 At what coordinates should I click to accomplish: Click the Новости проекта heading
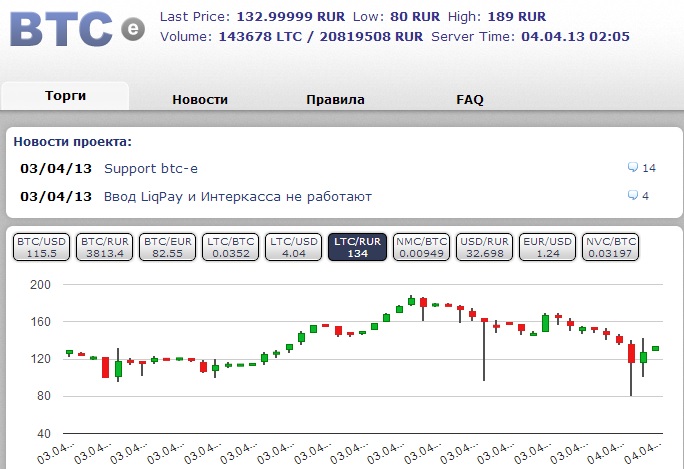(x=72, y=141)
